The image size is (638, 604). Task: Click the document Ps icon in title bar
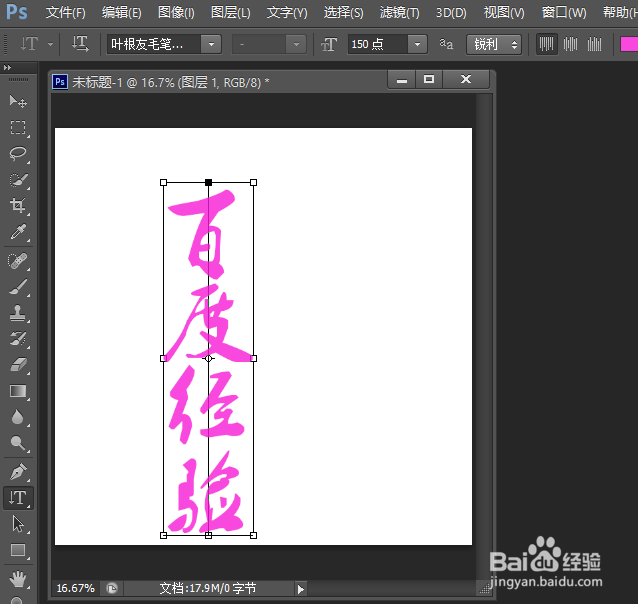[x=60, y=82]
